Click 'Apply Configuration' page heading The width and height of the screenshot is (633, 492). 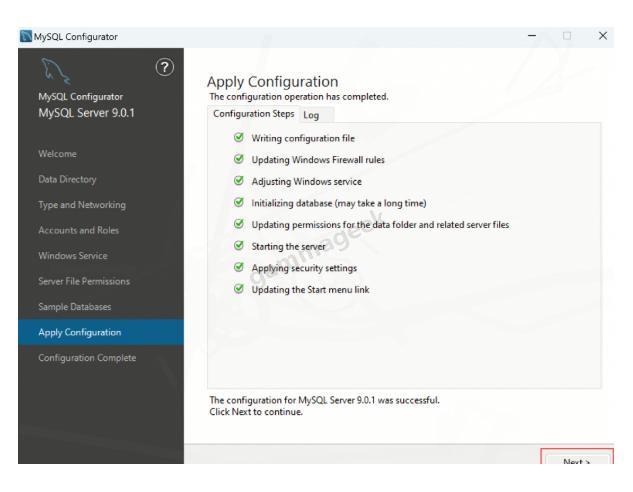(273, 82)
